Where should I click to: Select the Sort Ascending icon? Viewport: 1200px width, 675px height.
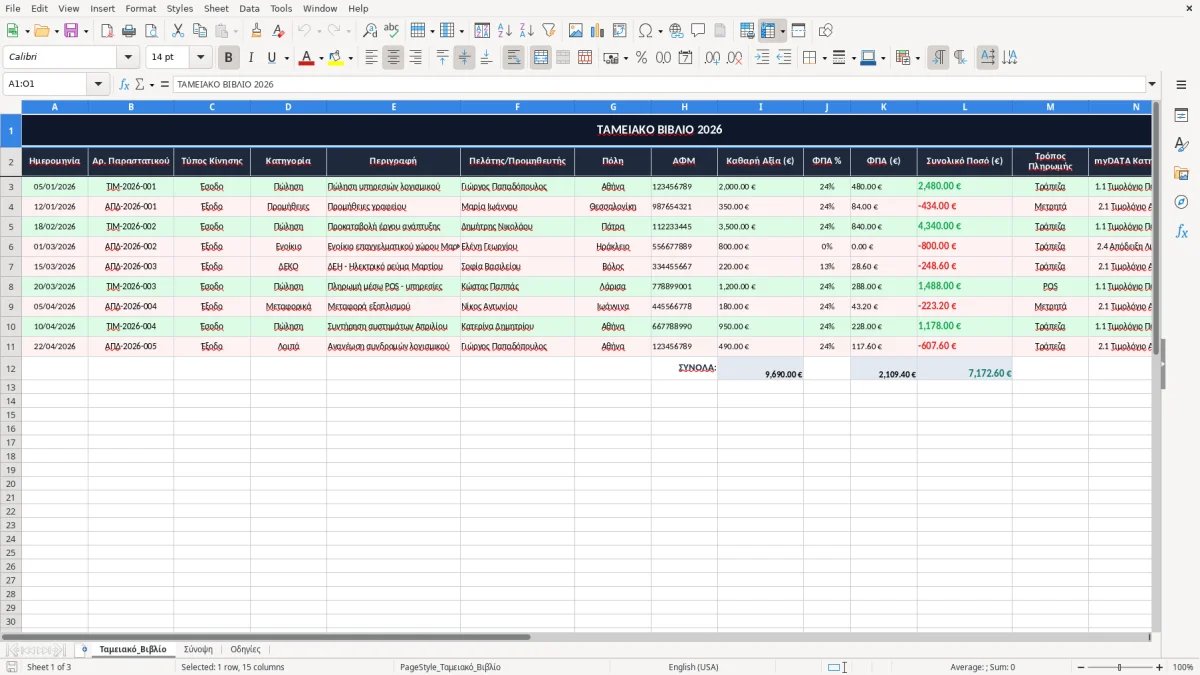click(504, 31)
